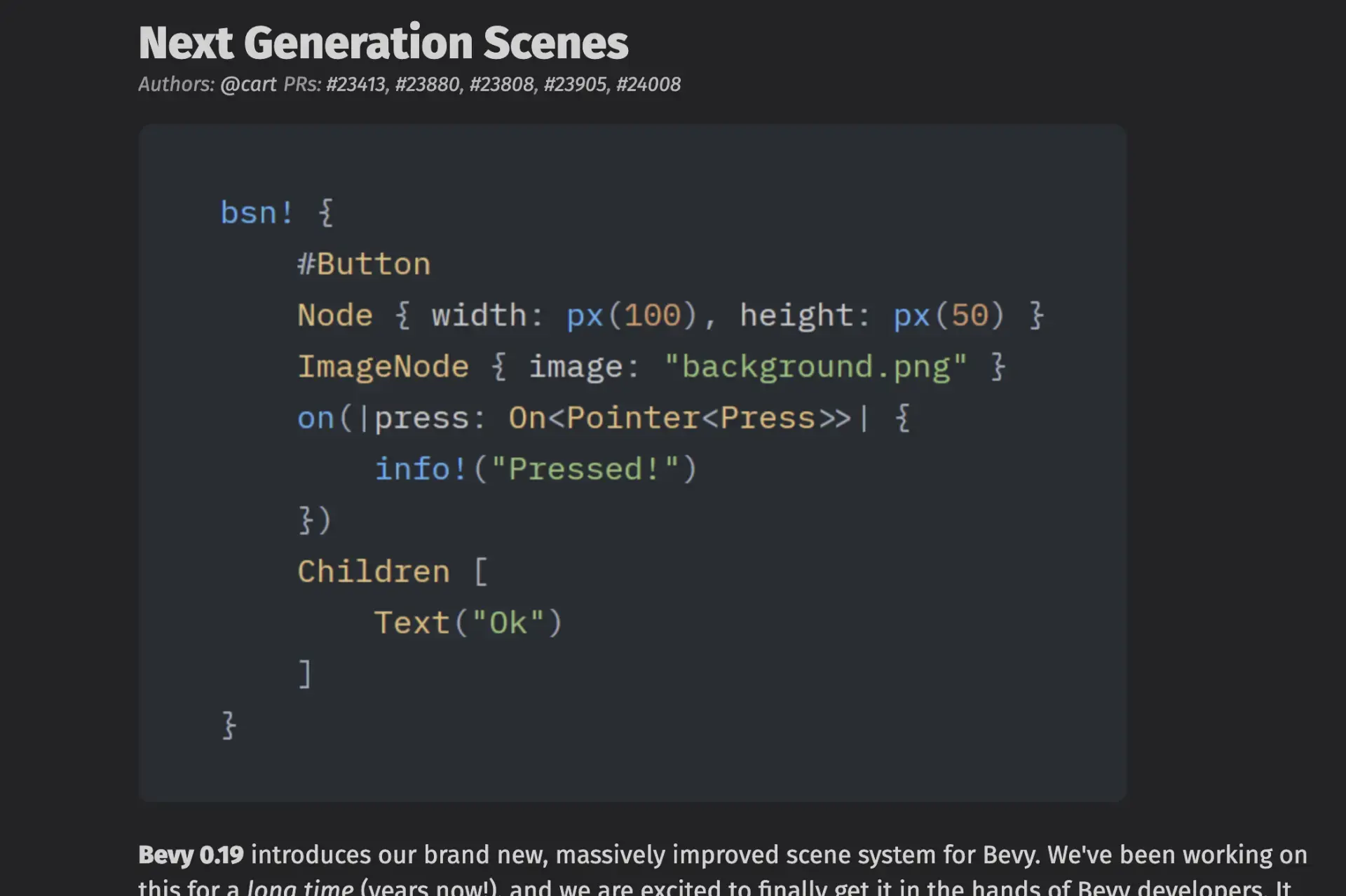
Task: Open pull request #23413
Action: tap(355, 84)
